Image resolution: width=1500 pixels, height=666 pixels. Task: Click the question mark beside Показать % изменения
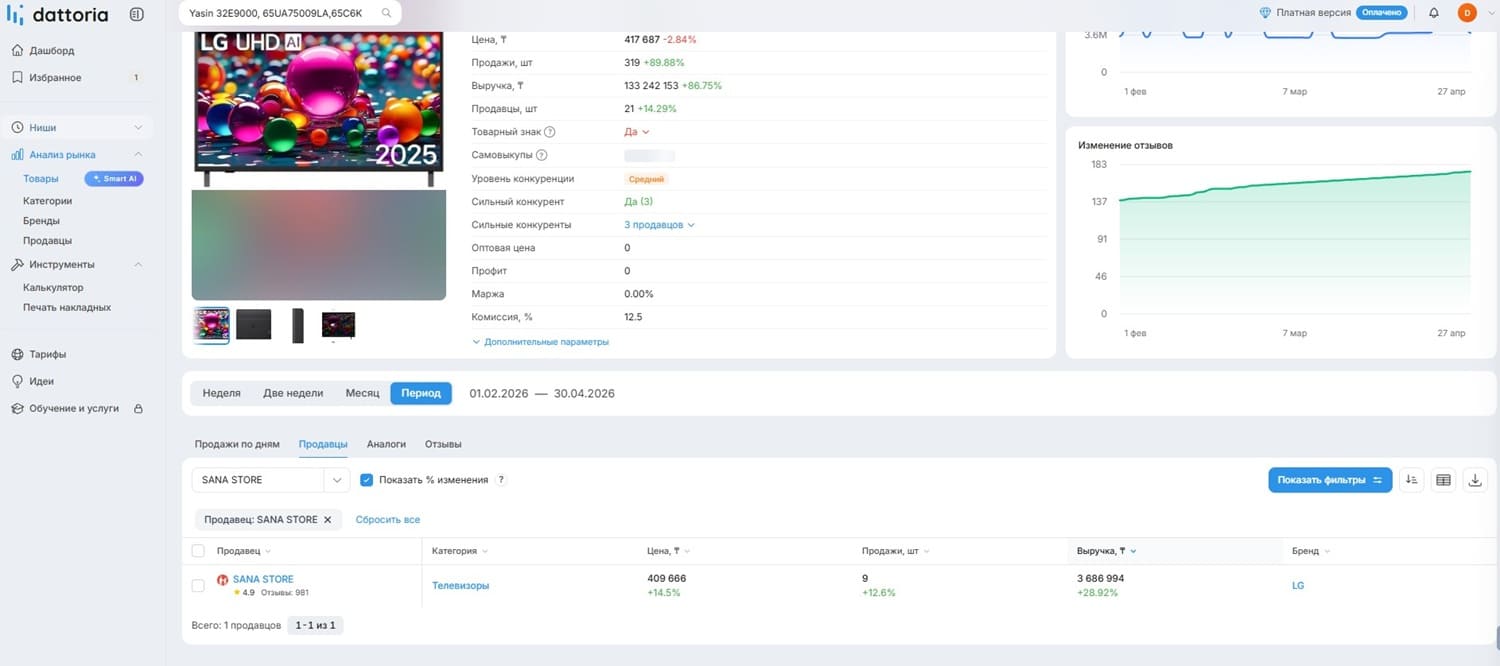501,480
